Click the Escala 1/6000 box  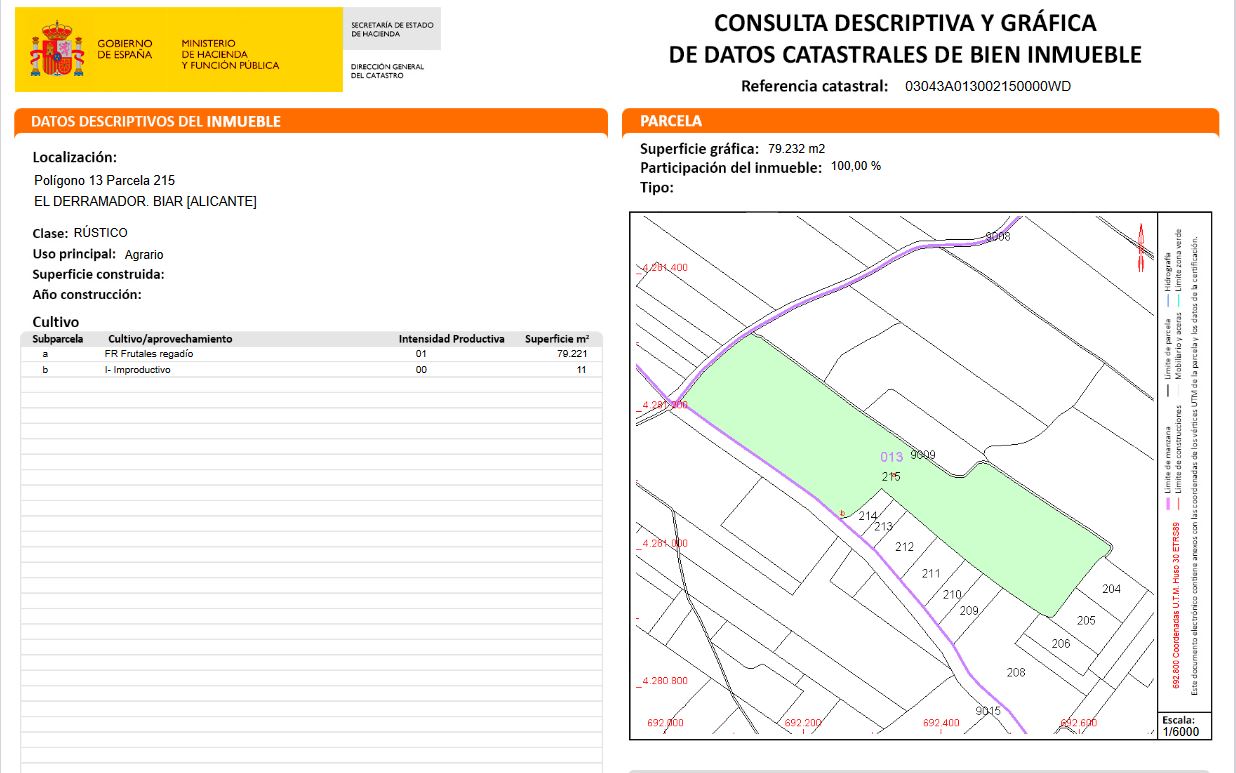pos(1183,726)
